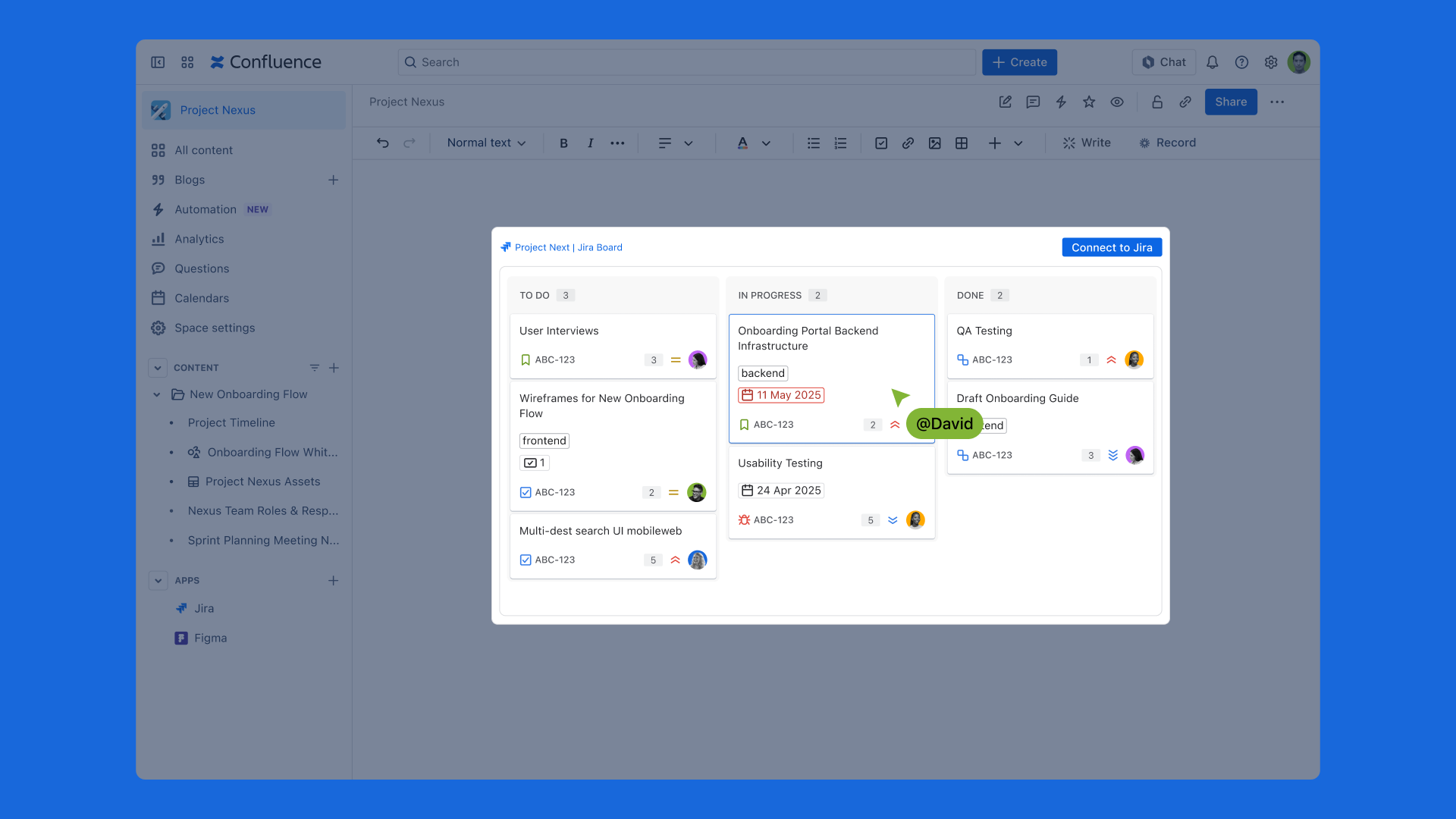
Task: Copy page link icon
Action: tap(1185, 102)
